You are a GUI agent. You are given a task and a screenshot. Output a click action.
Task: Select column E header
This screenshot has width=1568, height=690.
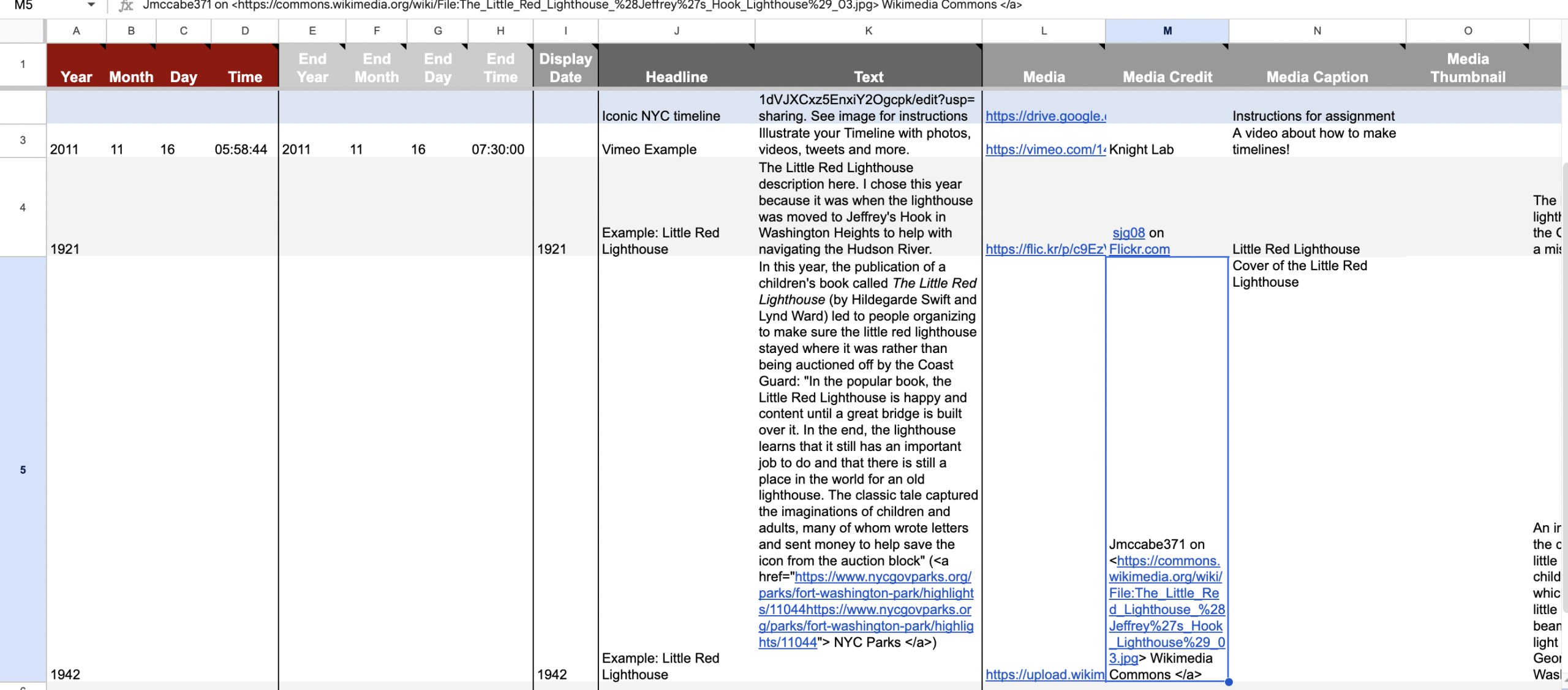tap(312, 31)
